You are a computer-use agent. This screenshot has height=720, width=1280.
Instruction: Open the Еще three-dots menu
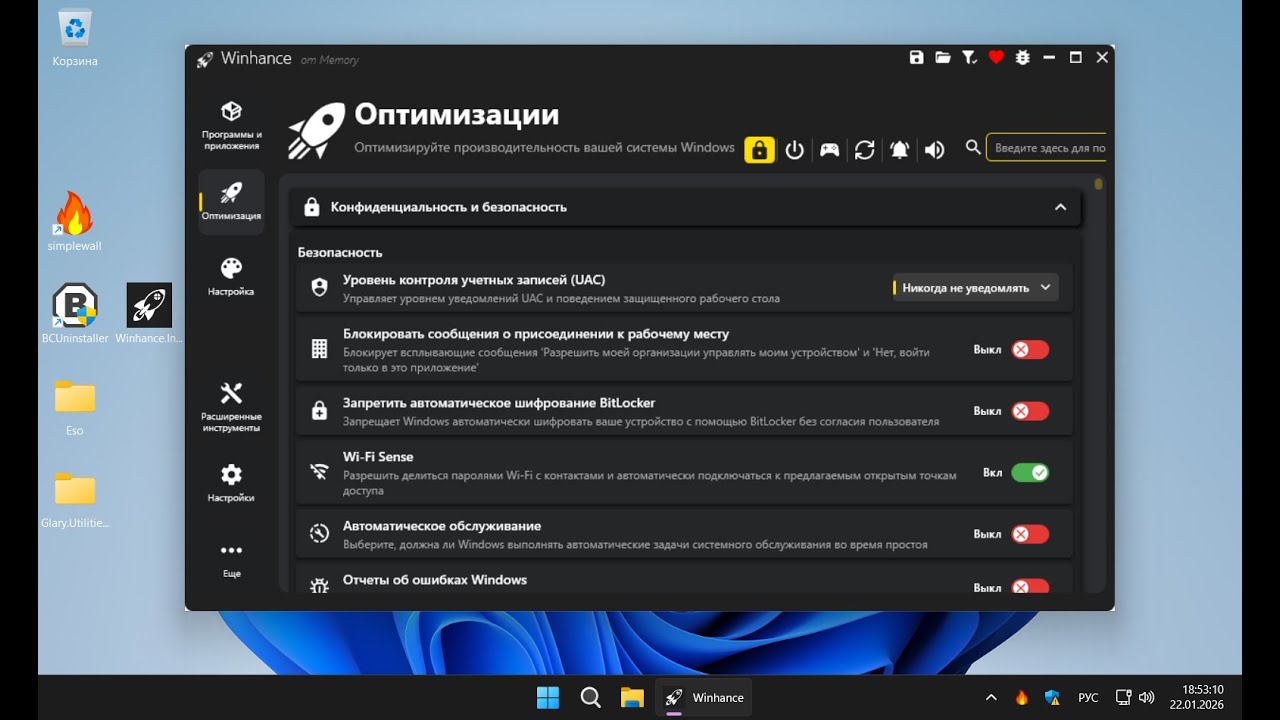tap(231, 560)
